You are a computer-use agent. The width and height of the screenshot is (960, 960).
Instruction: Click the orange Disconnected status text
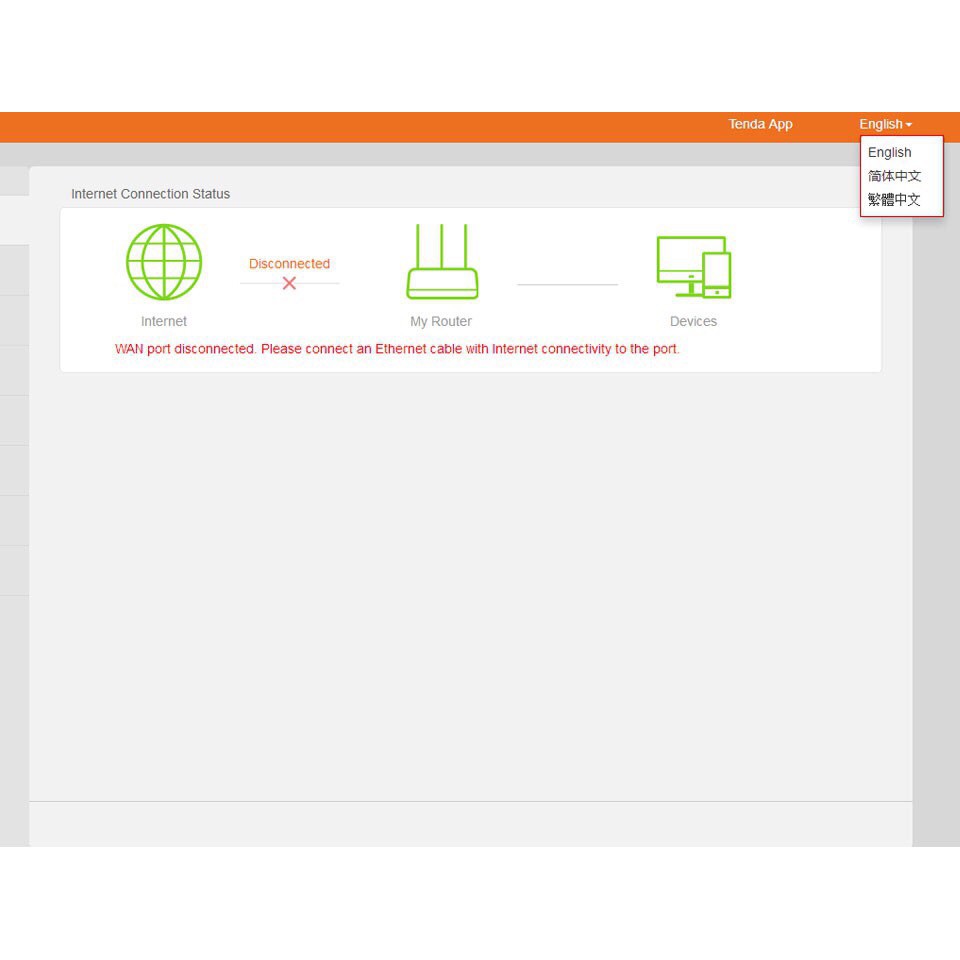[x=289, y=264]
